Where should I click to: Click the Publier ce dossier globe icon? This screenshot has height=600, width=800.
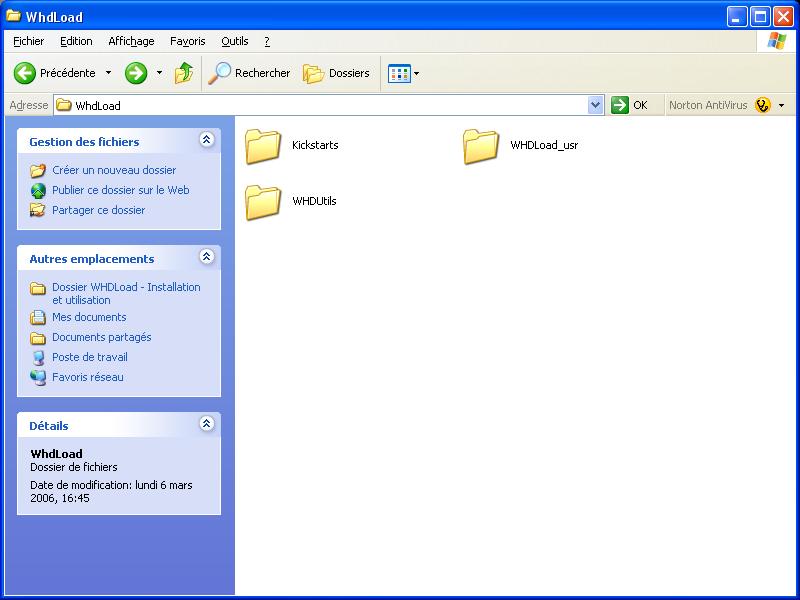click(x=38, y=190)
